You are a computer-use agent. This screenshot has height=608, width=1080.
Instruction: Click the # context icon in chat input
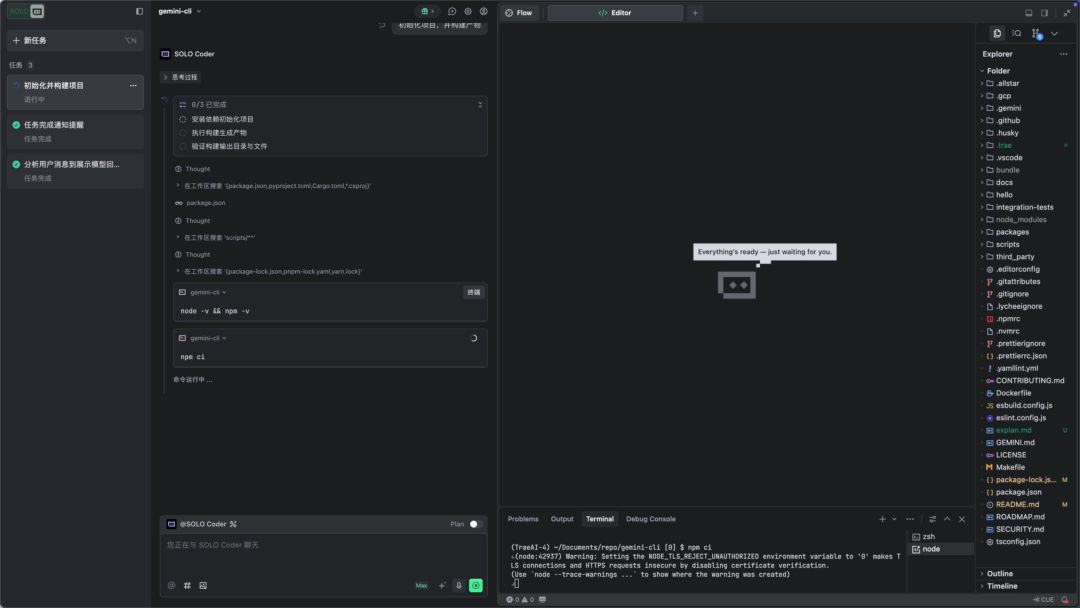point(187,585)
